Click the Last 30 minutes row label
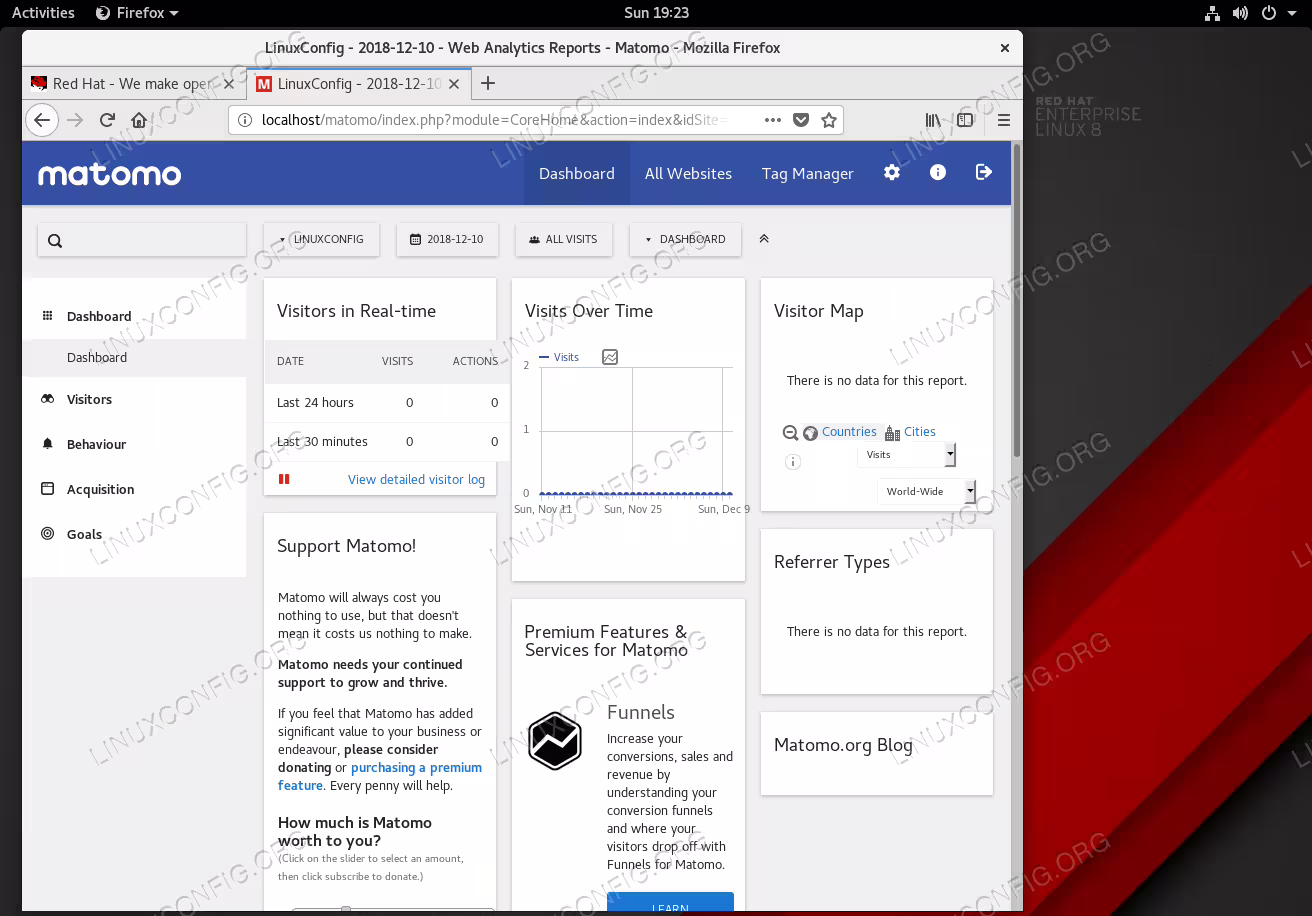 pyautogui.click(x=322, y=442)
